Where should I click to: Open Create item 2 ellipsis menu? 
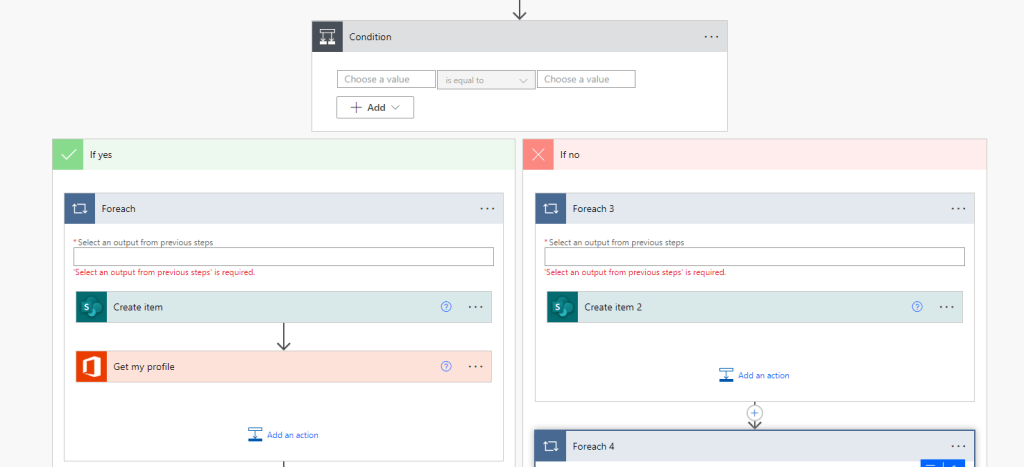click(x=946, y=307)
